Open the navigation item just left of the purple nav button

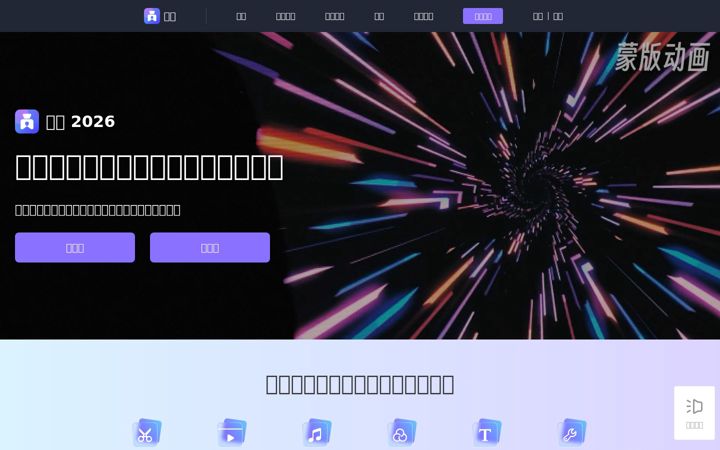(x=423, y=17)
